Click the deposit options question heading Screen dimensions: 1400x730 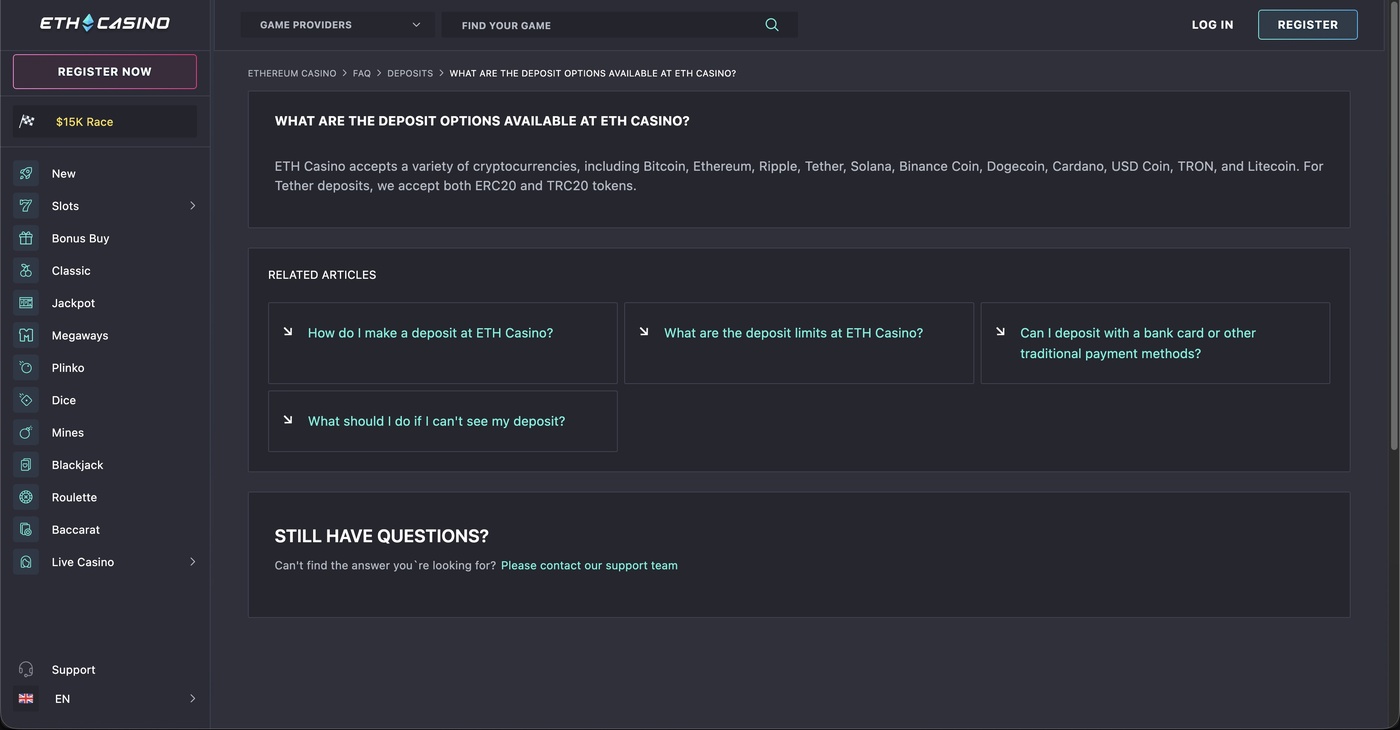click(x=482, y=121)
